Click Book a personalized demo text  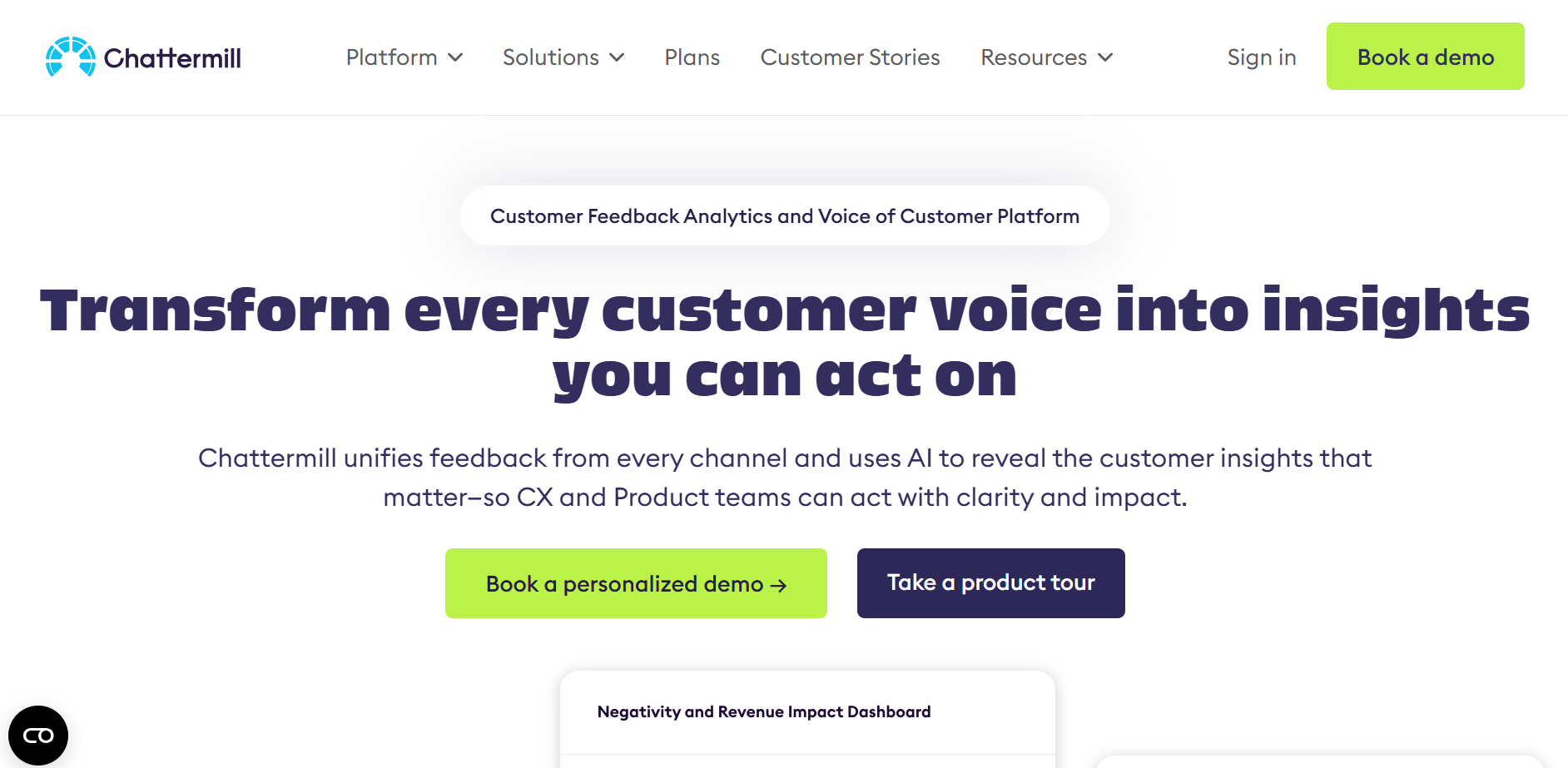(624, 584)
